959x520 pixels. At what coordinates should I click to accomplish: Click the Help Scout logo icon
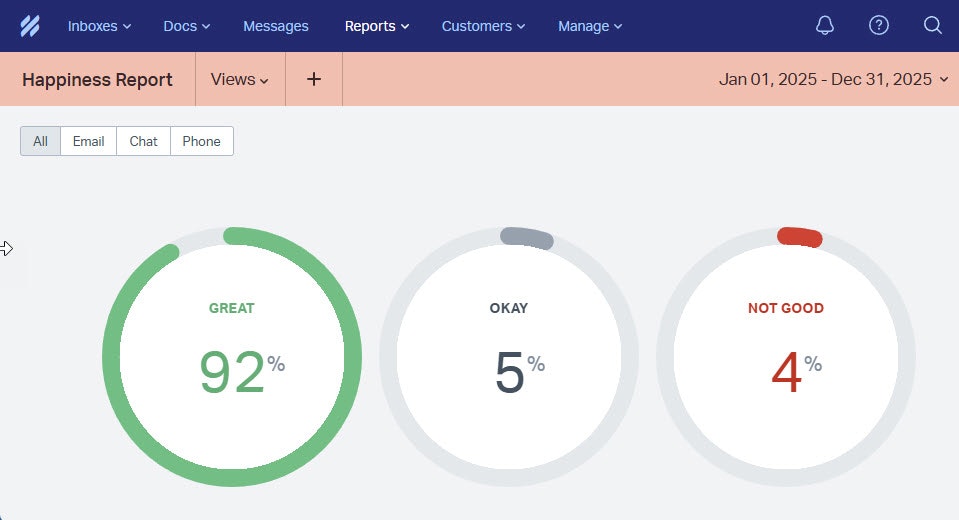tap(29, 26)
